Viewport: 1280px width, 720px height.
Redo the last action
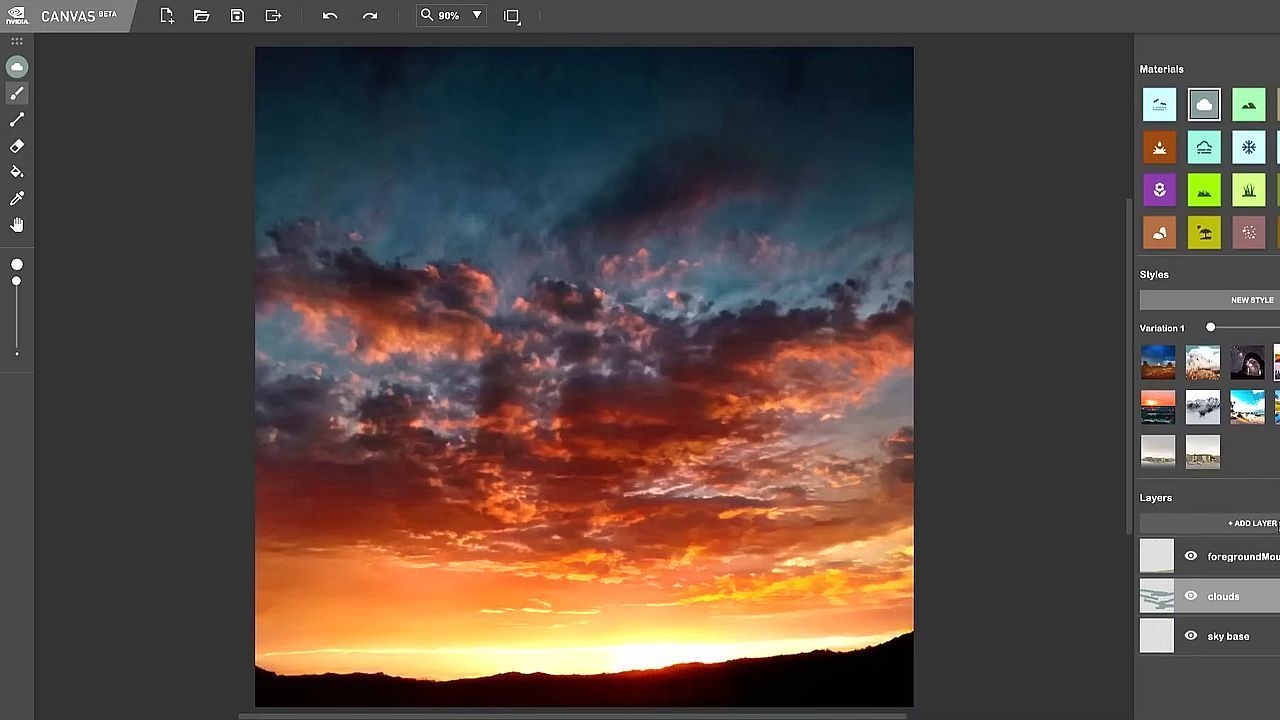pos(370,16)
